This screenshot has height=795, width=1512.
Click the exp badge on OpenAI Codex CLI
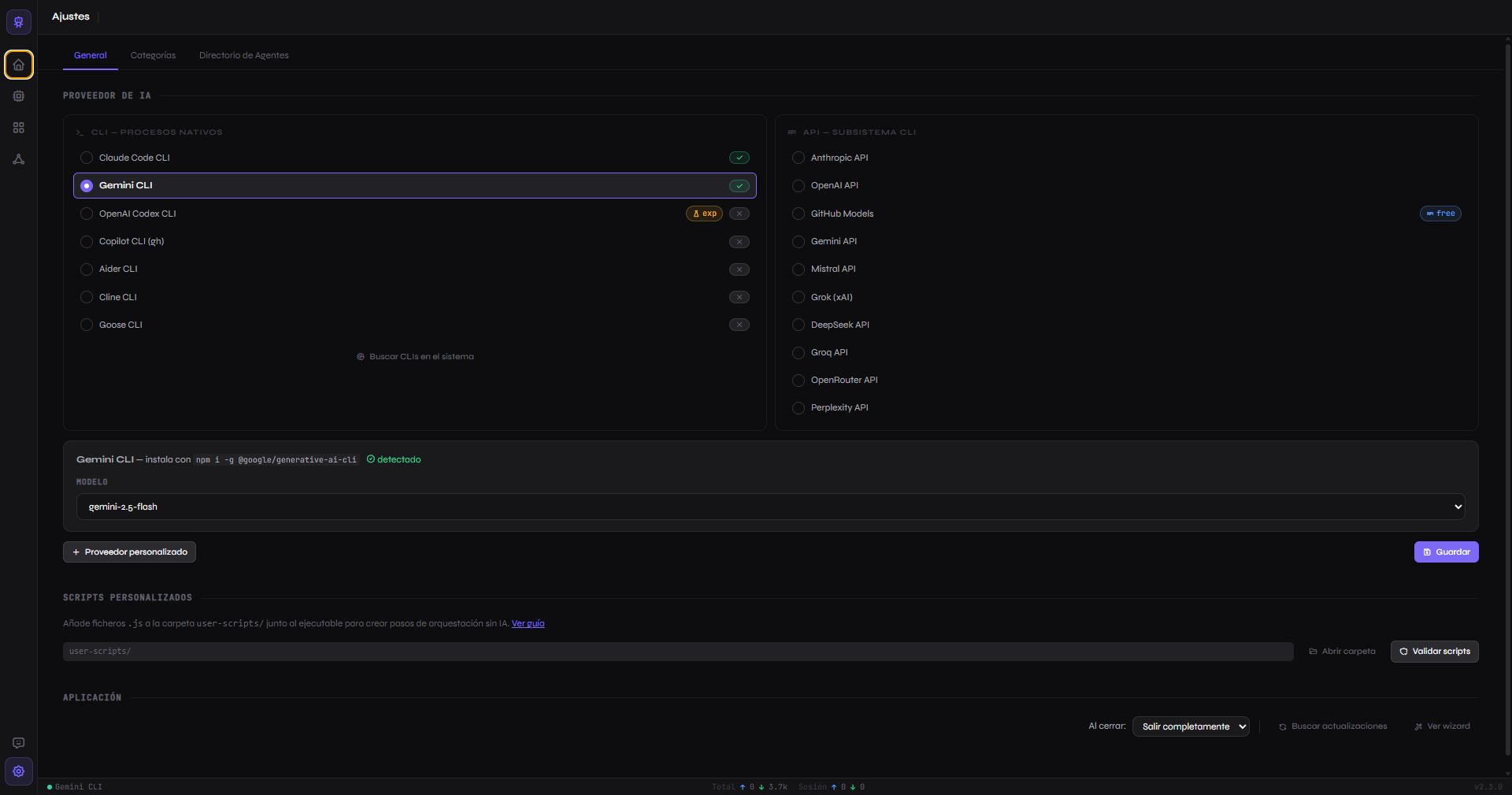(x=704, y=214)
